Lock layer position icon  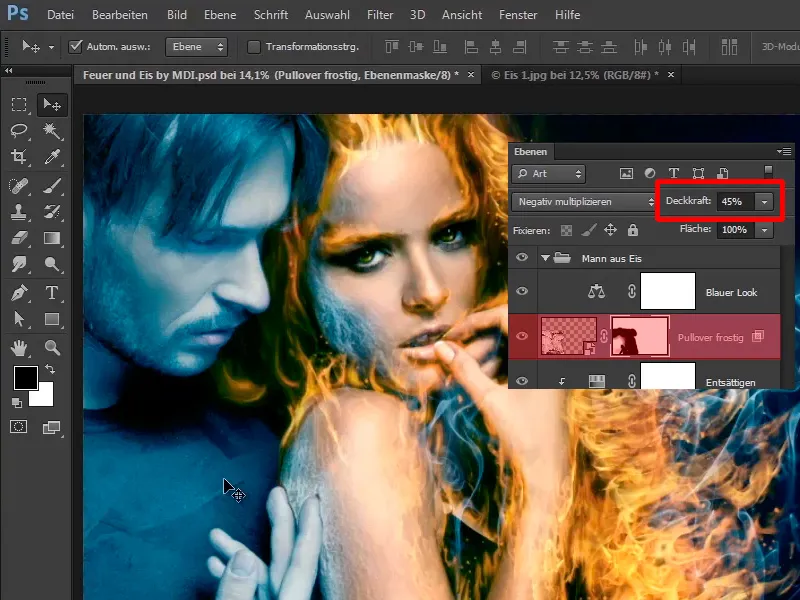[x=610, y=231]
